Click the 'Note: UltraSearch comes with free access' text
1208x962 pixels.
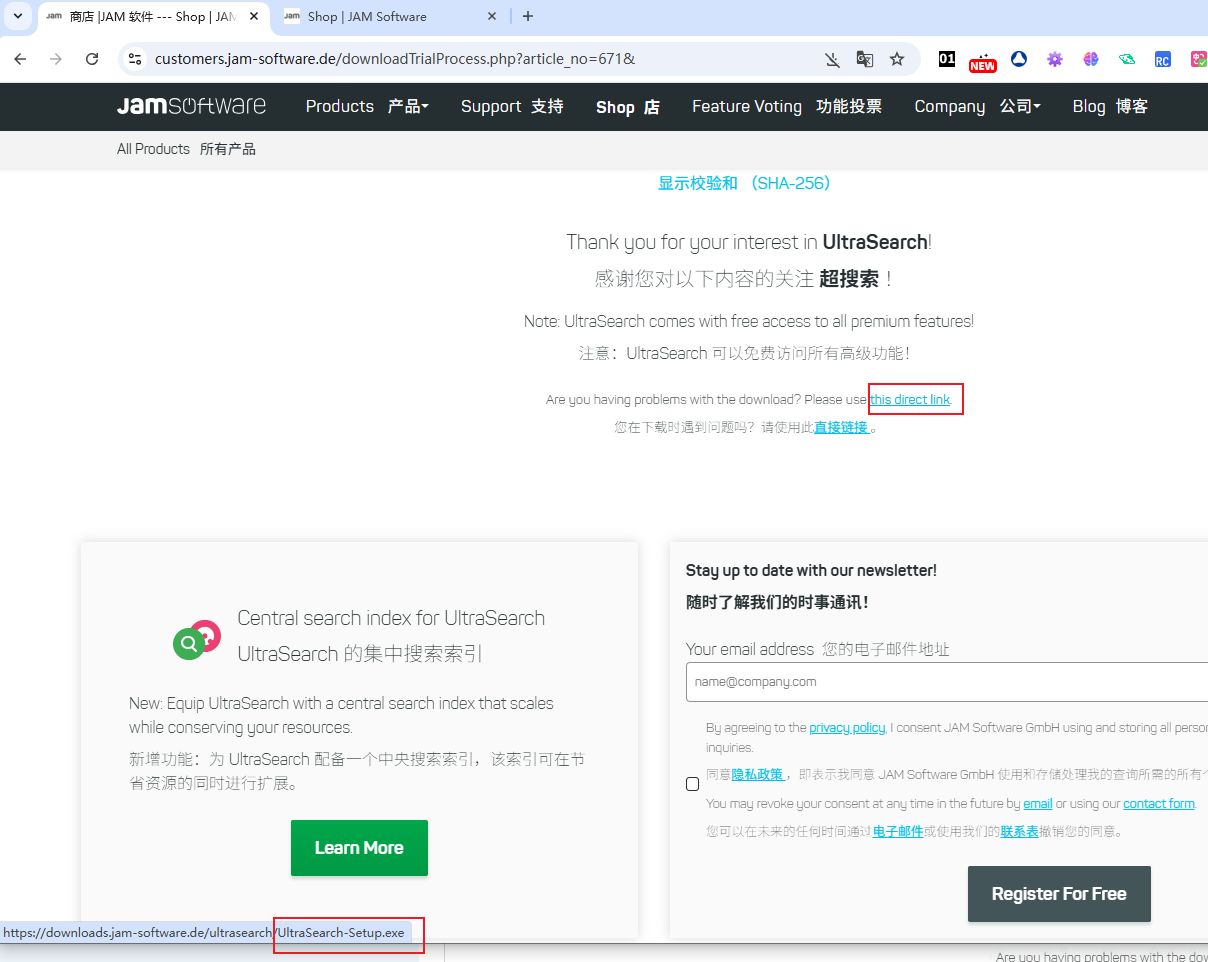coord(749,321)
